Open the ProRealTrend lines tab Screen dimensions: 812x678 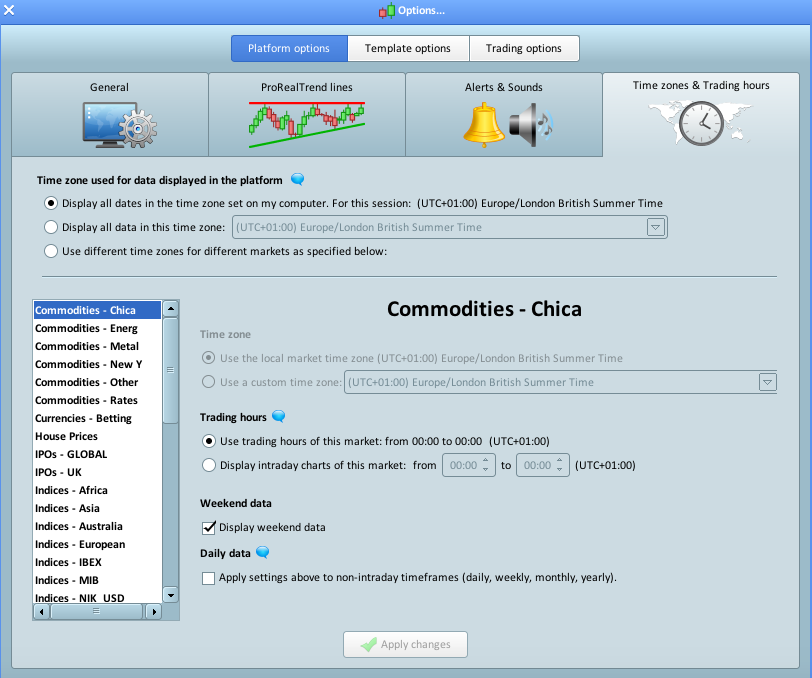(x=307, y=114)
